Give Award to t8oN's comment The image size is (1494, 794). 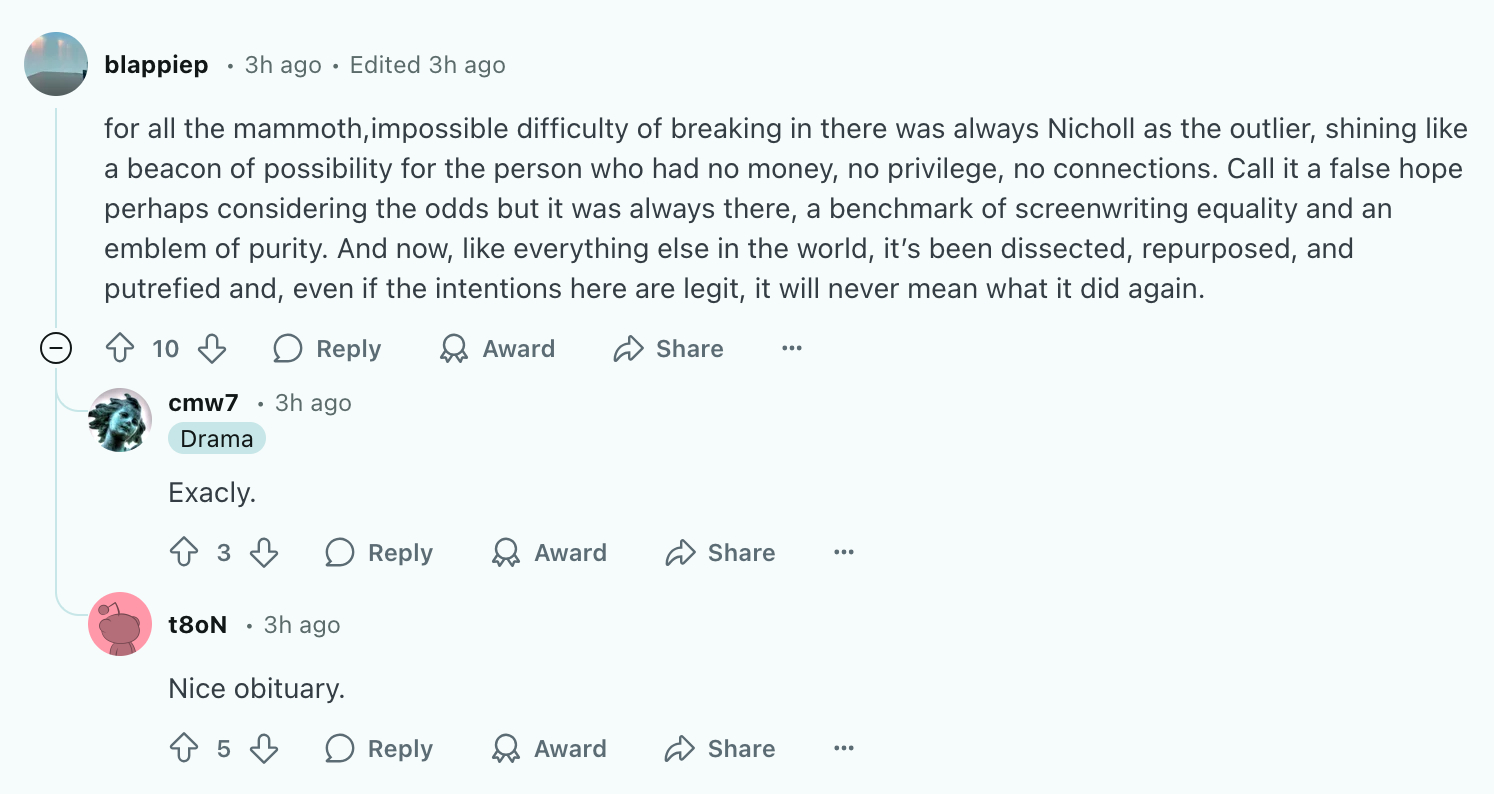click(x=550, y=749)
